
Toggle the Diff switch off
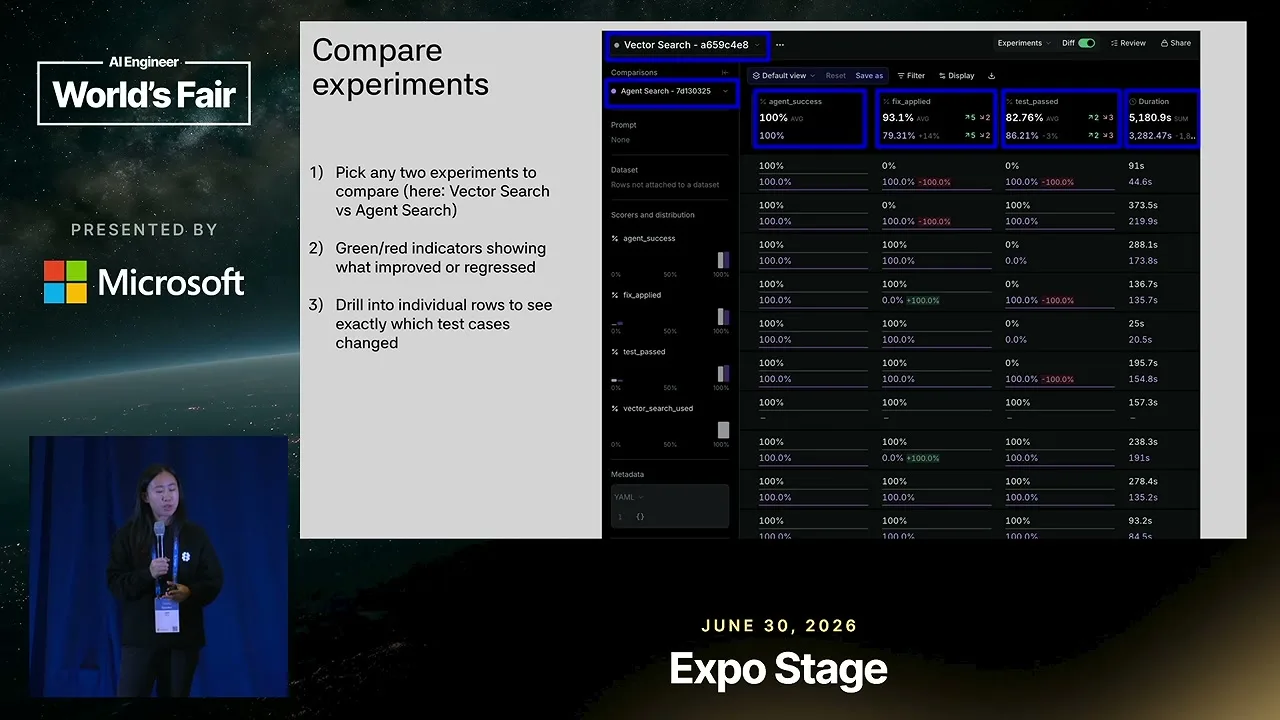(1087, 44)
